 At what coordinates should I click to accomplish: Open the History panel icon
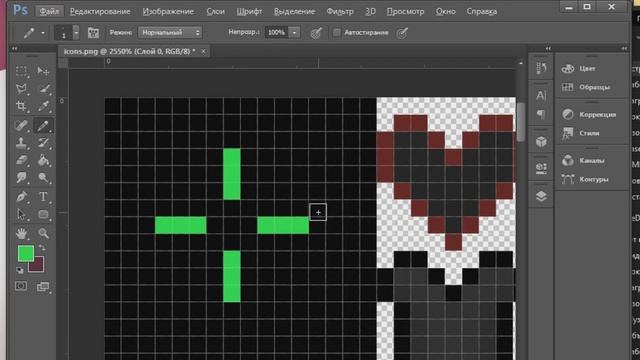tap(541, 68)
